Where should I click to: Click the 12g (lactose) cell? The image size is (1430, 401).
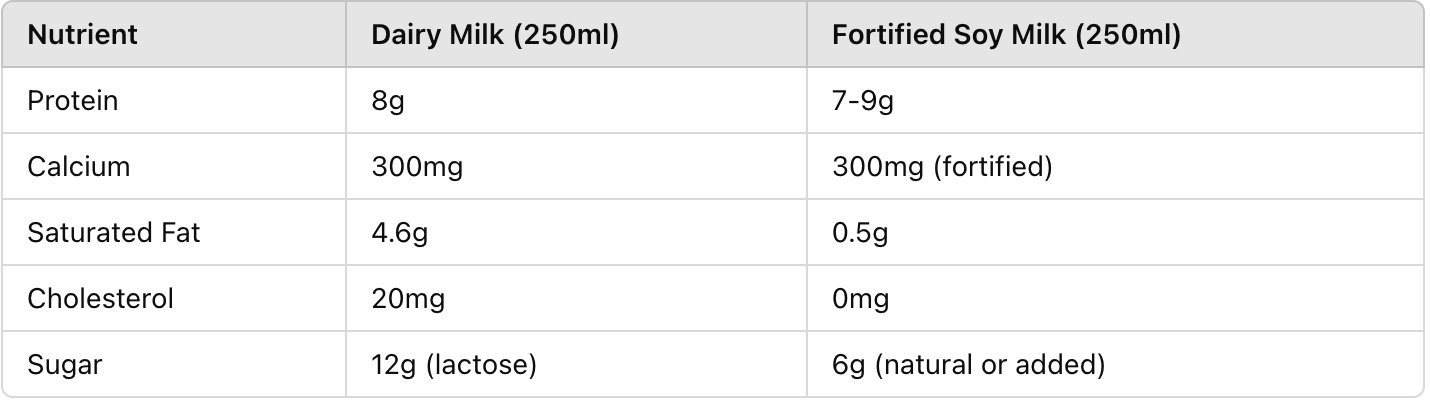[x=454, y=365]
